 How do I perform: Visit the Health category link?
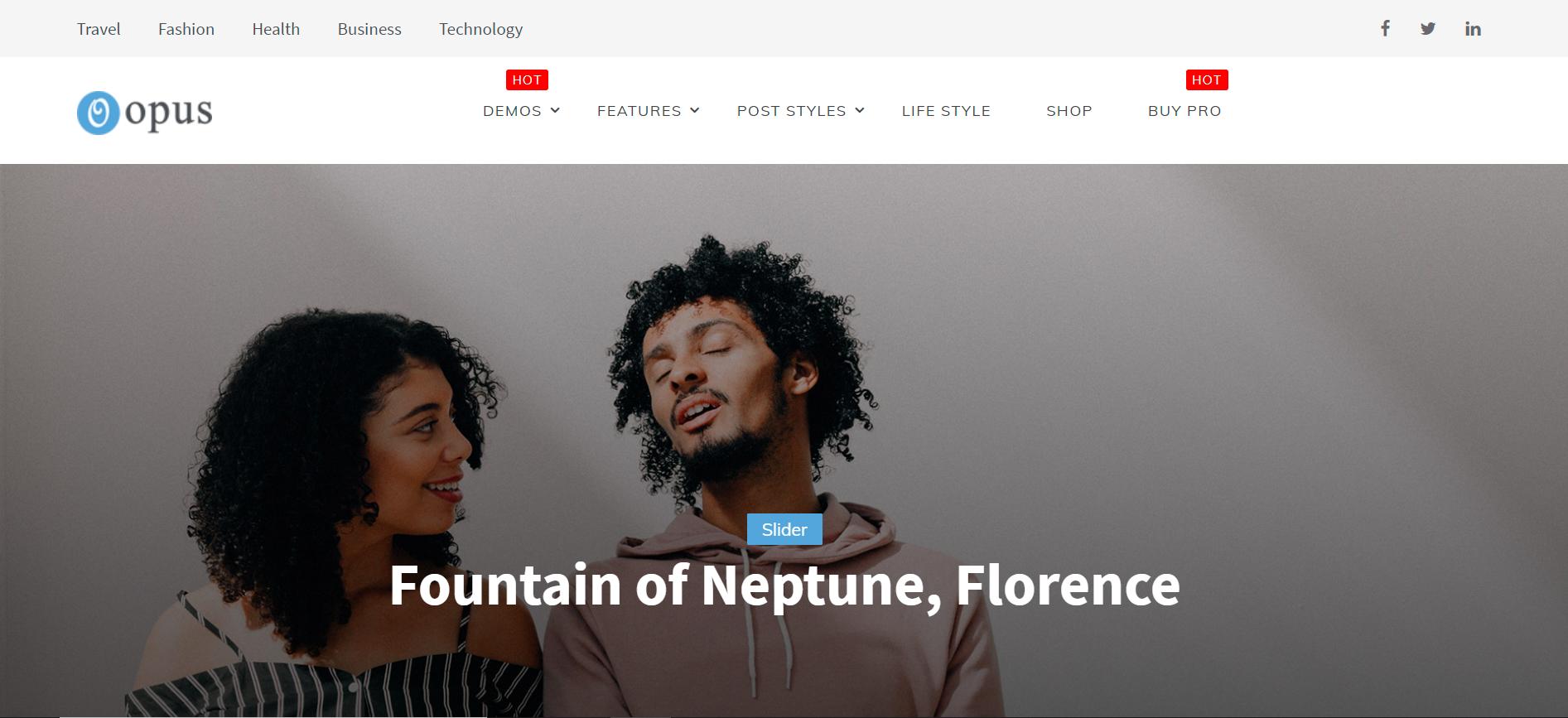pos(276,29)
